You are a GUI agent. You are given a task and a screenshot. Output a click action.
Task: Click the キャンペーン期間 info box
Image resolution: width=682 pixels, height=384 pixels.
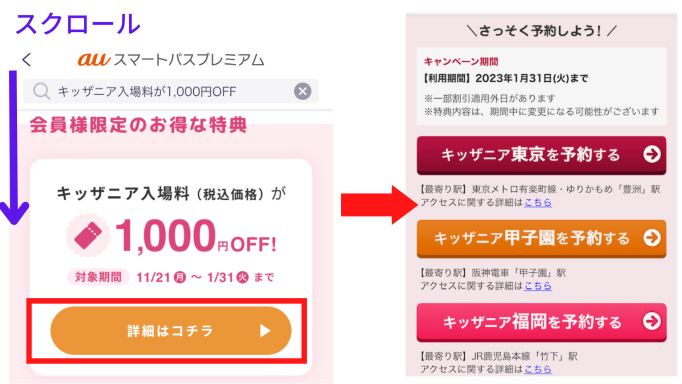[541, 86]
